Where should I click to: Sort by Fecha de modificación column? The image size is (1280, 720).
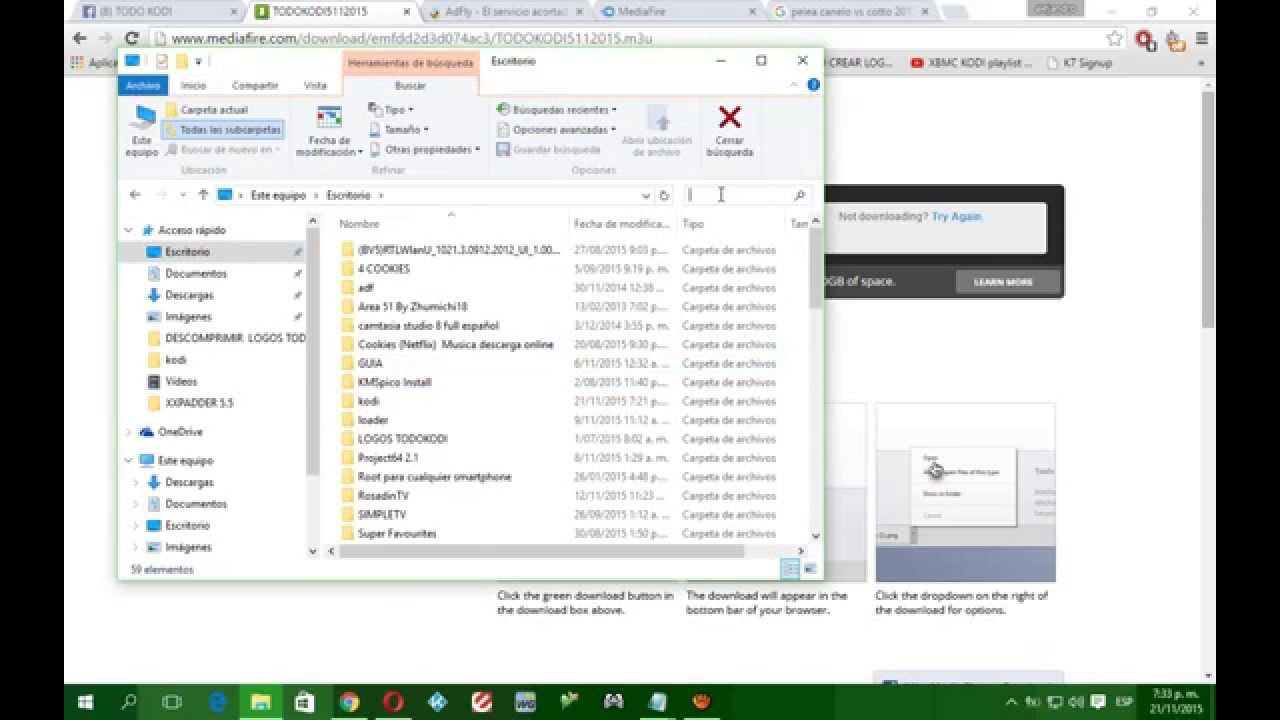tap(622, 224)
